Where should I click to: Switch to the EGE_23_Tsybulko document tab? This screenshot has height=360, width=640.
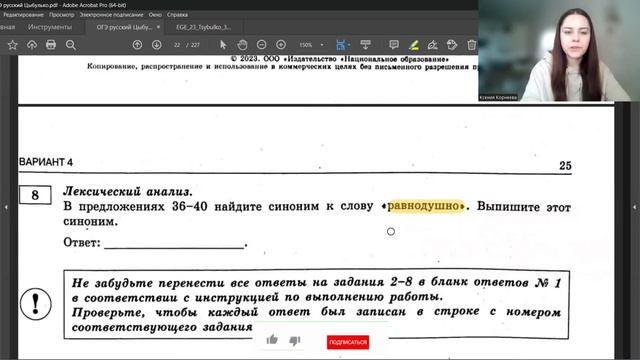coord(204,27)
